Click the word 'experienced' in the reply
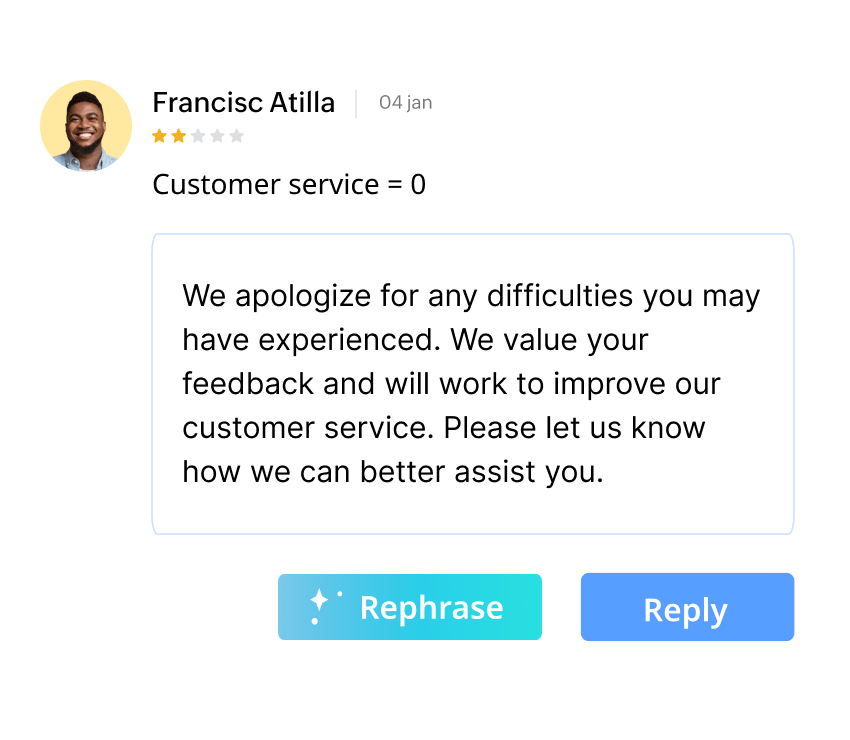This screenshot has height=740, width=850. tap(349, 340)
